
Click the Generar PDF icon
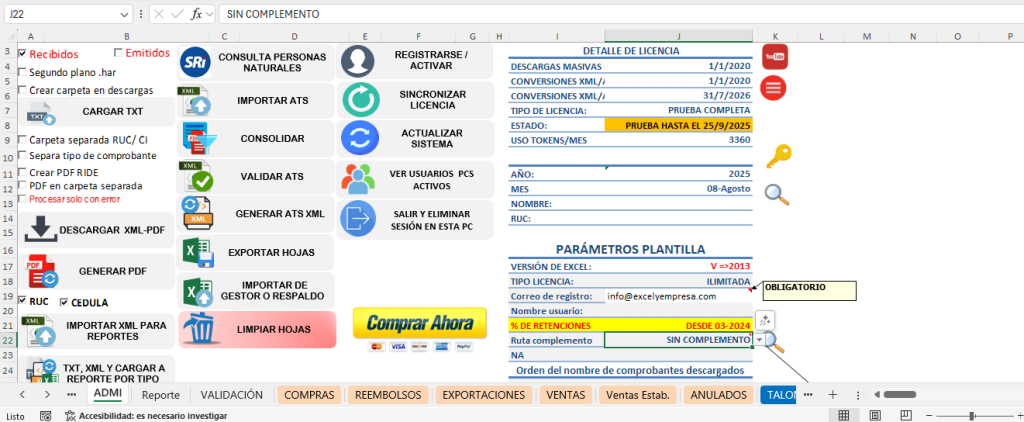43,271
